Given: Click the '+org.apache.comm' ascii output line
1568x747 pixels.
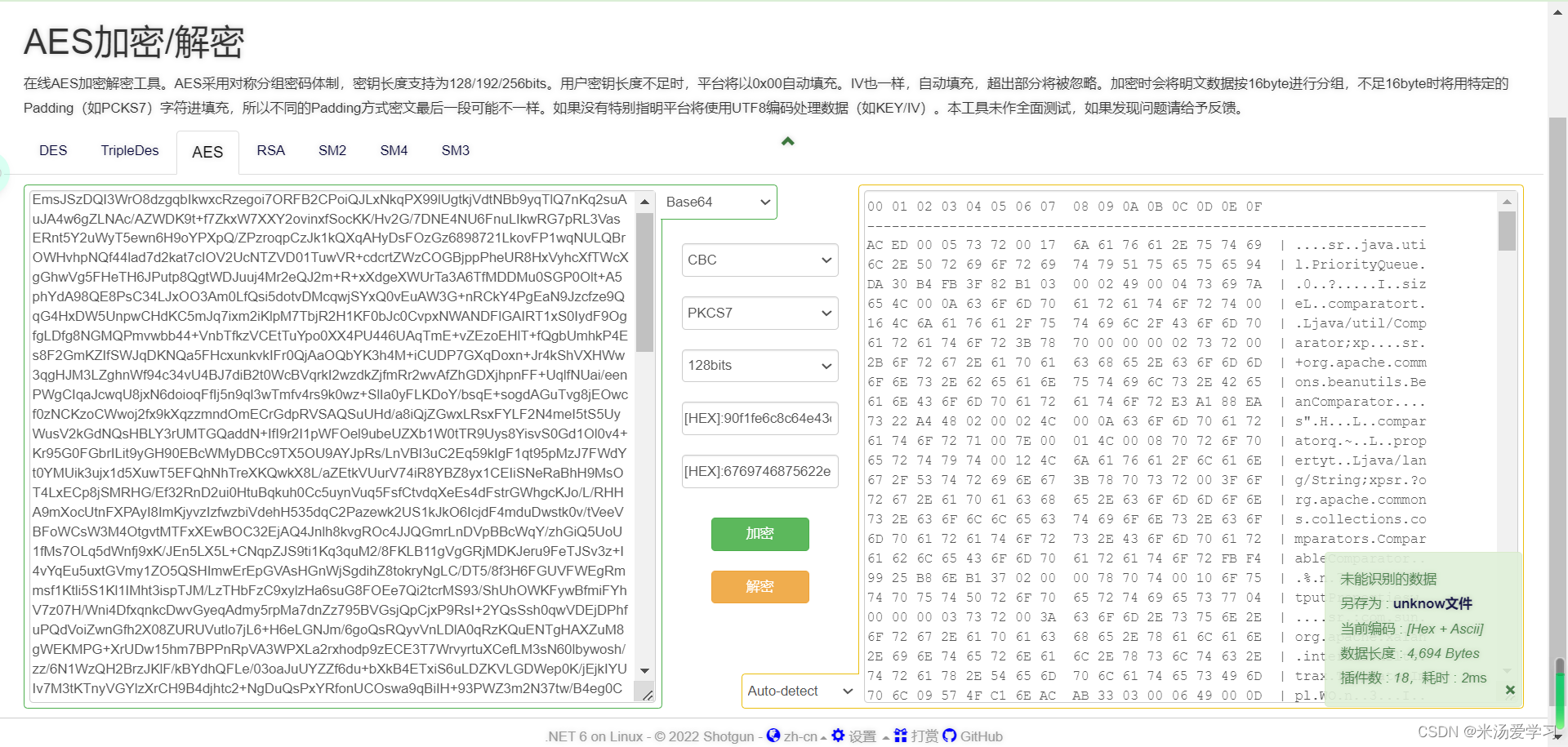Looking at the screenshot, I should (1360, 362).
